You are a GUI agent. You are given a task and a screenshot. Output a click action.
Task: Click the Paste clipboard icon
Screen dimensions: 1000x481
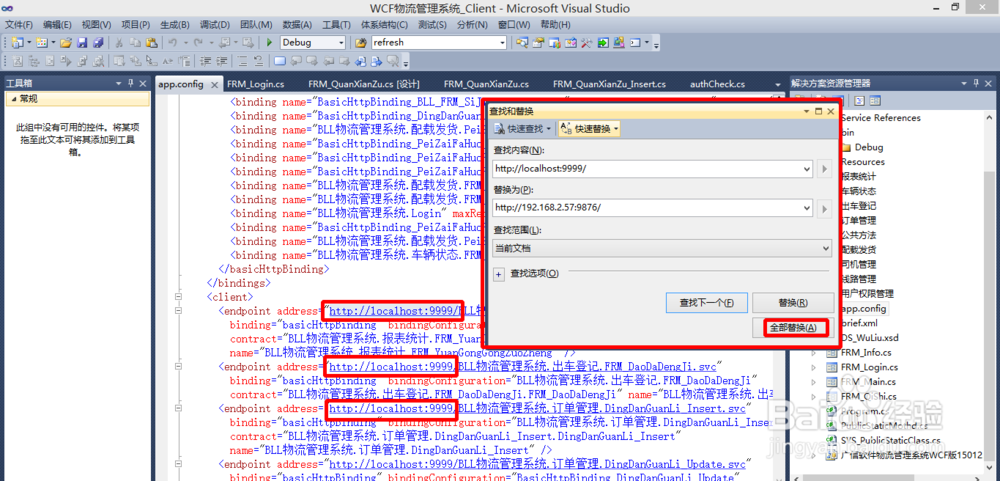click(x=151, y=43)
